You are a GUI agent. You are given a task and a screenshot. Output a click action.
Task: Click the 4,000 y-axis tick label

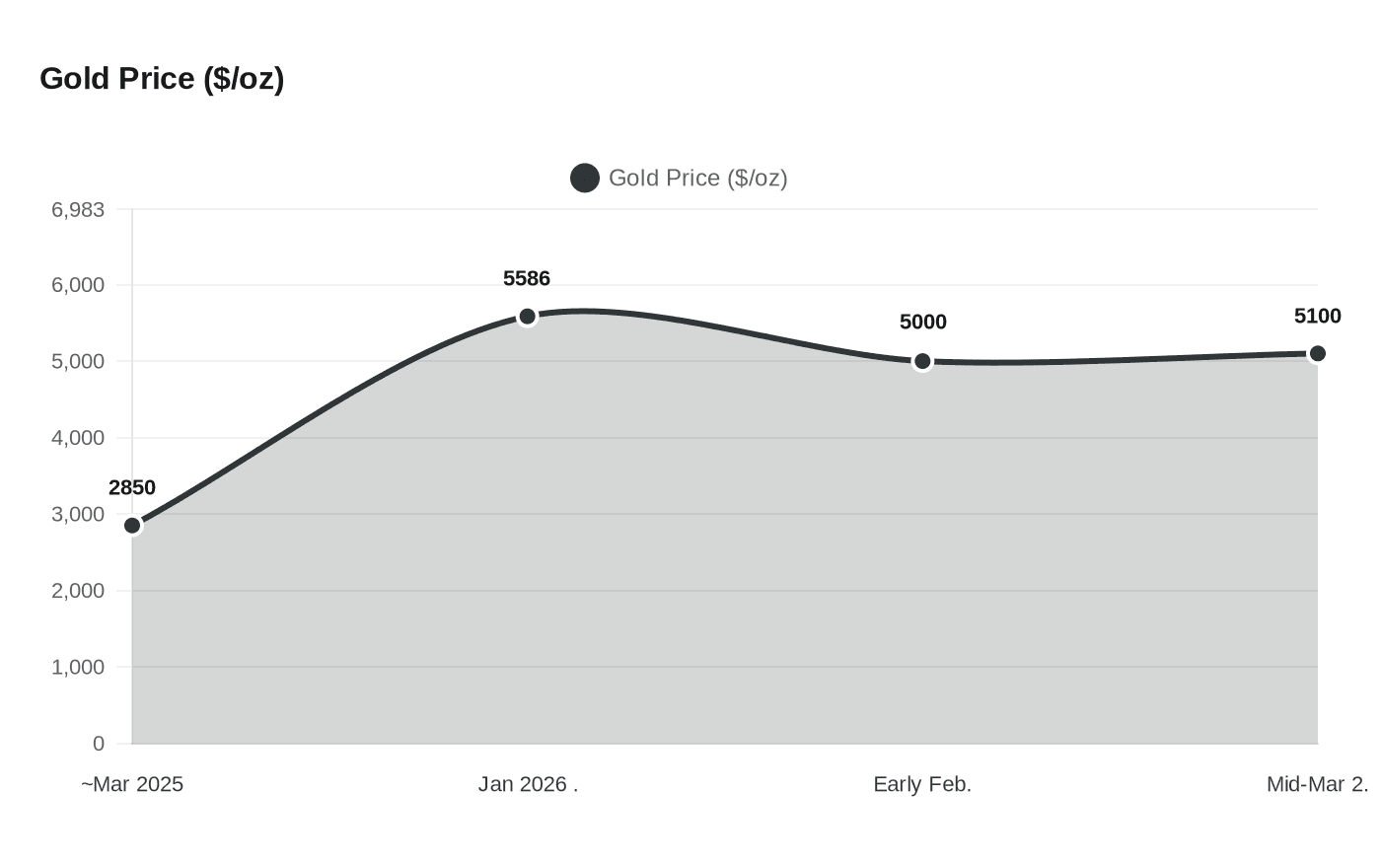(78, 438)
